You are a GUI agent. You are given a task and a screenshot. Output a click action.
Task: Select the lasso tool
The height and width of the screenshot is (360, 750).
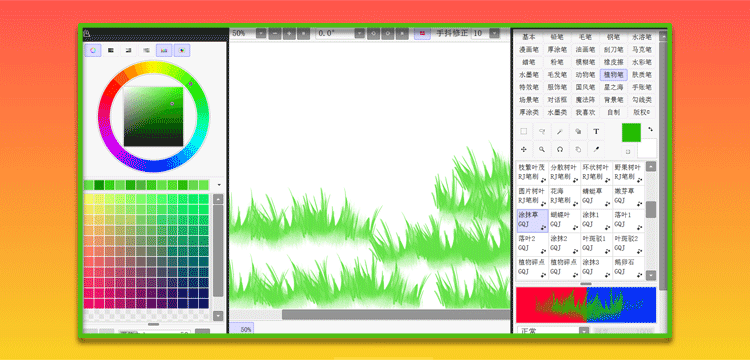coord(542,131)
